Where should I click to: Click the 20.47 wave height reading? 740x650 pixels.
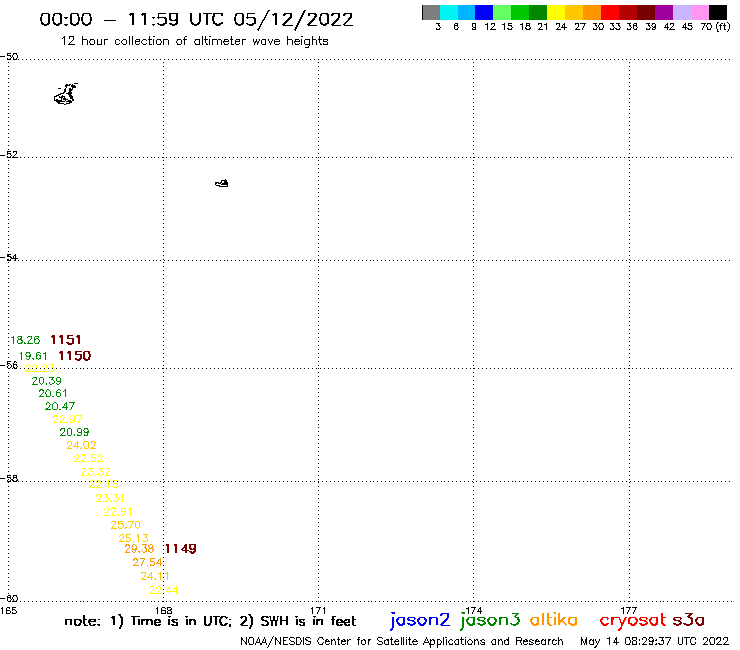[60, 406]
